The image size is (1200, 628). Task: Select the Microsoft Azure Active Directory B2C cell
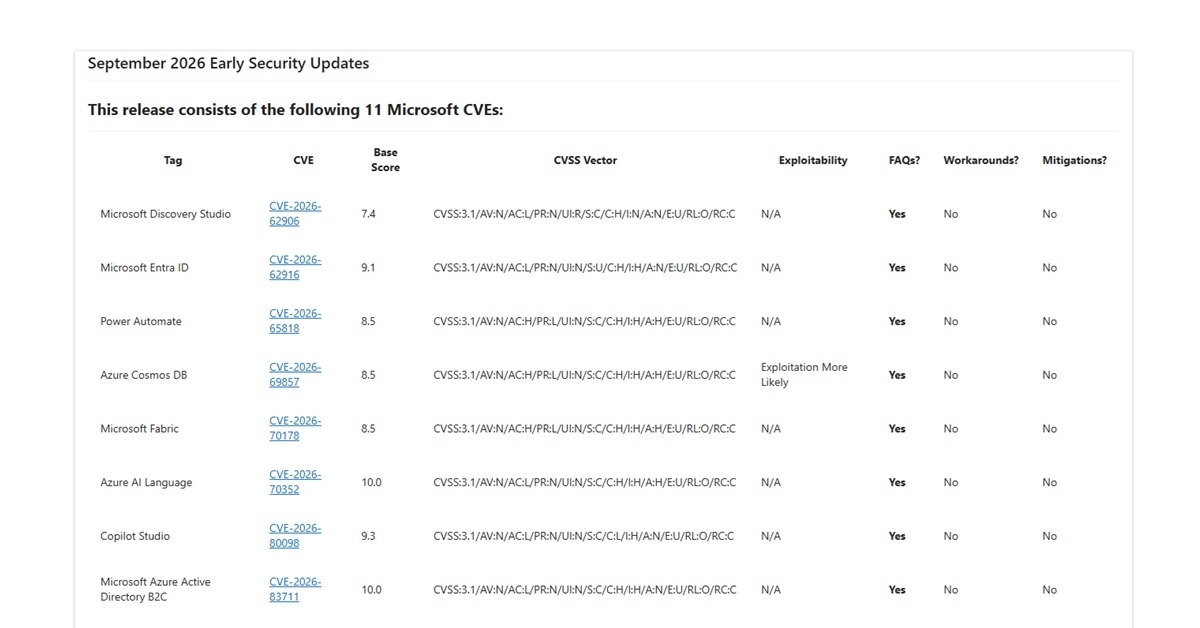coord(155,589)
